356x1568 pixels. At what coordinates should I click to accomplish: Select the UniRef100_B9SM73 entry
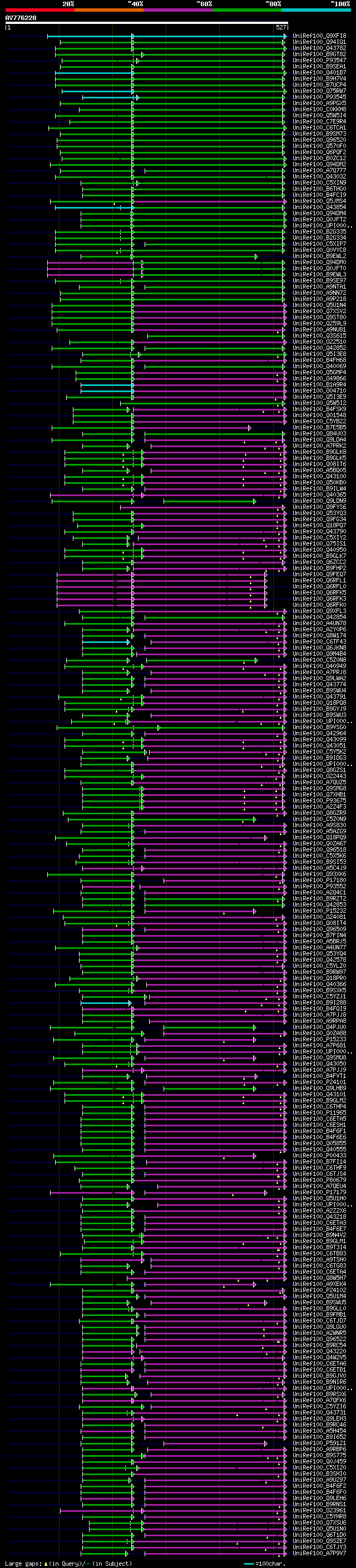[319, 134]
